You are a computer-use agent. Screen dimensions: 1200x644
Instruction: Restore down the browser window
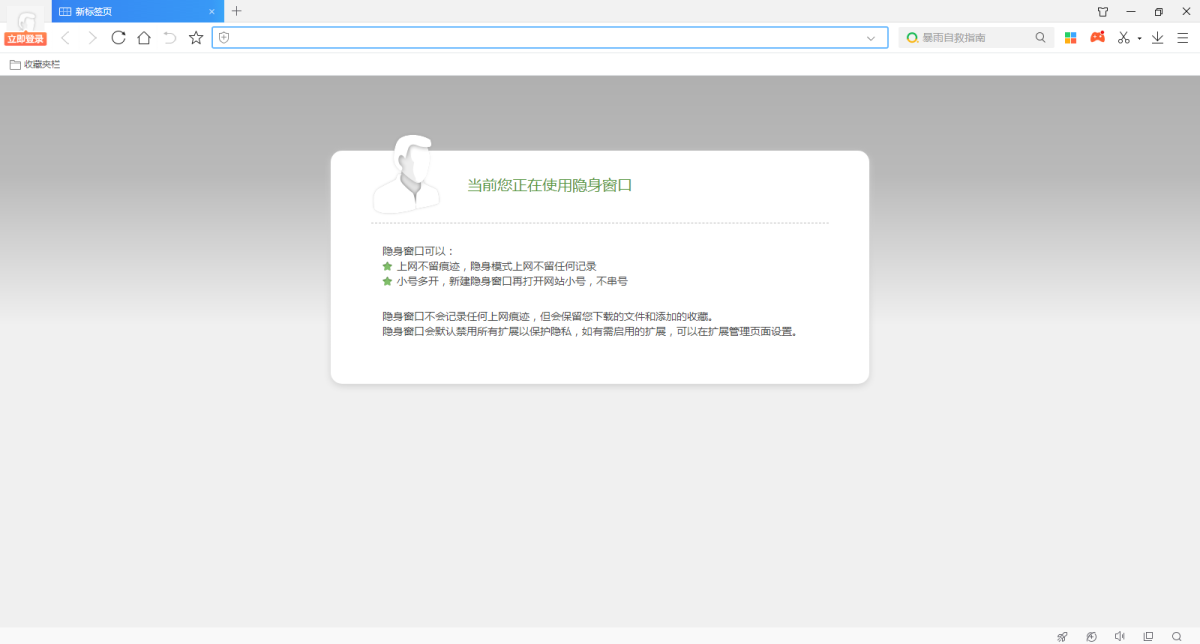(x=1159, y=12)
